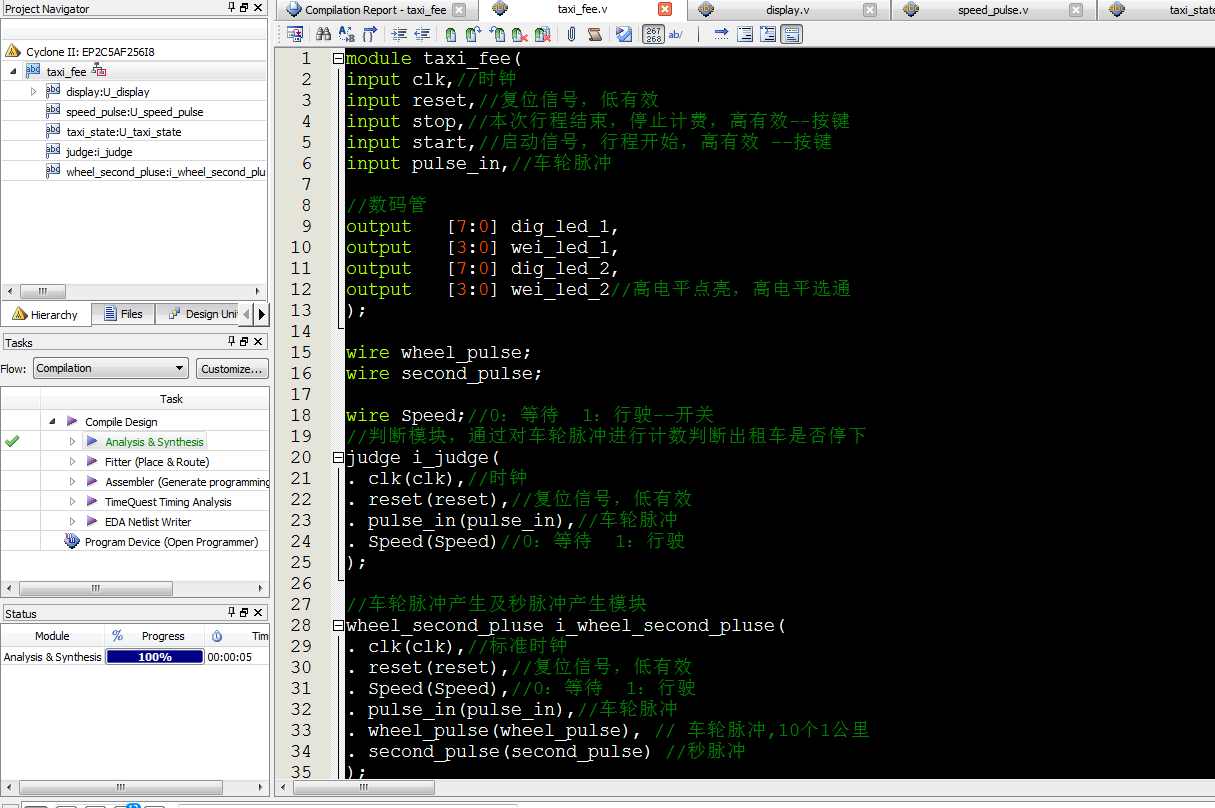Screen dimensions: 1215x808
Task: Switch to the Files tab
Action: coord(124,314)
